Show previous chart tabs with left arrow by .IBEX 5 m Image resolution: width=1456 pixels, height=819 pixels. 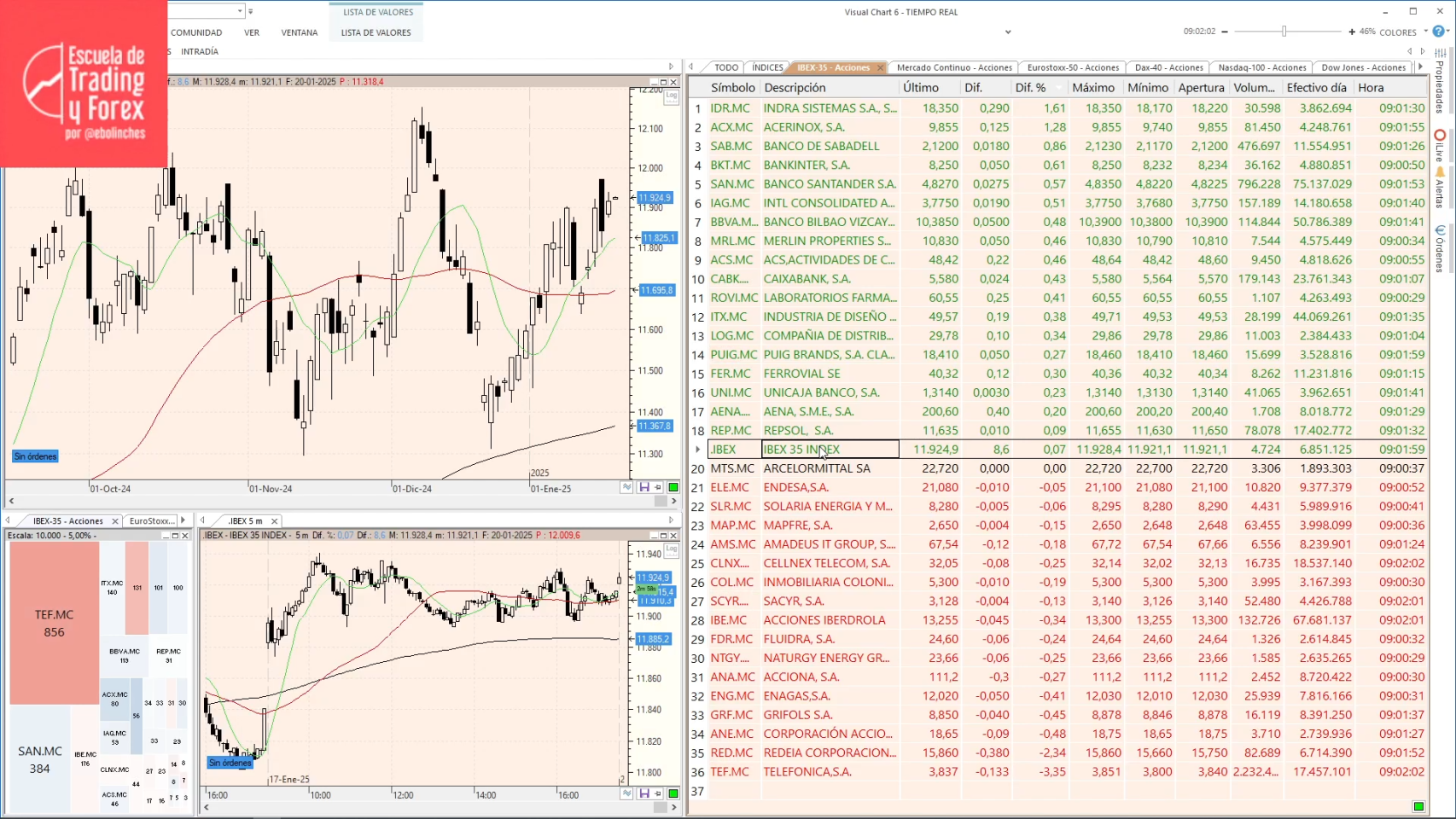202,520
